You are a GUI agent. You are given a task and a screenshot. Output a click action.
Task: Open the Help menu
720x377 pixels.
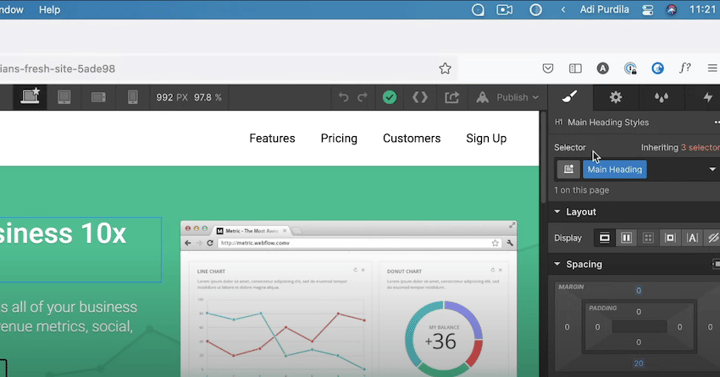[x=50, y=10]
